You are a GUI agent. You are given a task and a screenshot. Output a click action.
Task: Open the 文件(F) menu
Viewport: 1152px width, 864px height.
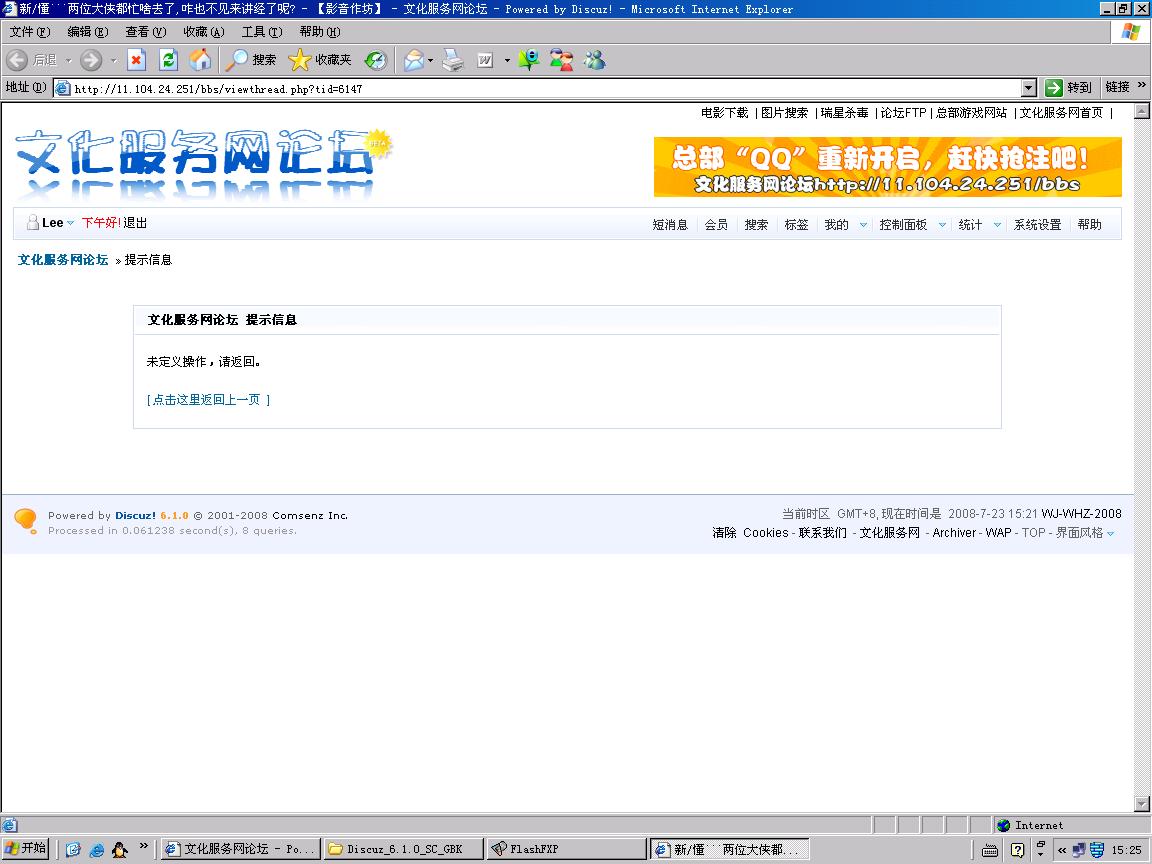pyautogui.click(x=29, y=32)
